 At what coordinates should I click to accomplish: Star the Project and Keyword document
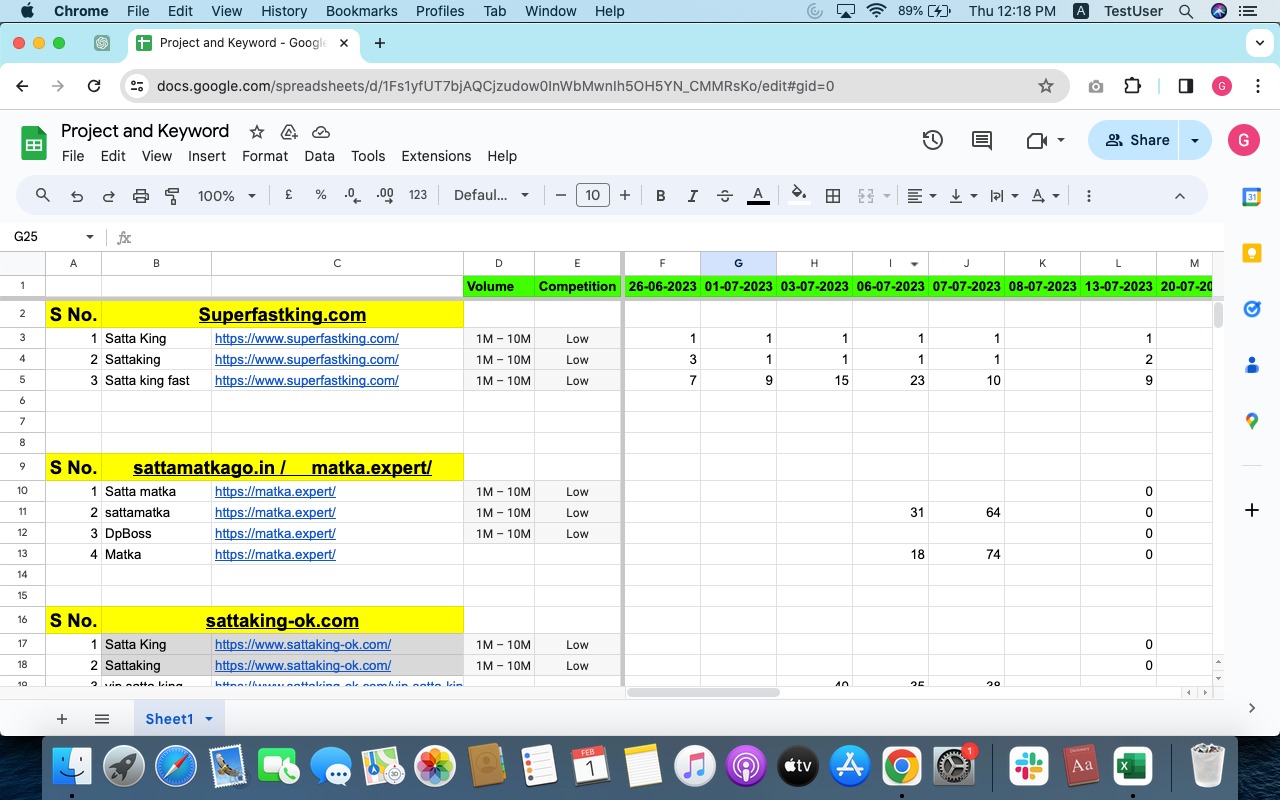(x=257, y=132)
